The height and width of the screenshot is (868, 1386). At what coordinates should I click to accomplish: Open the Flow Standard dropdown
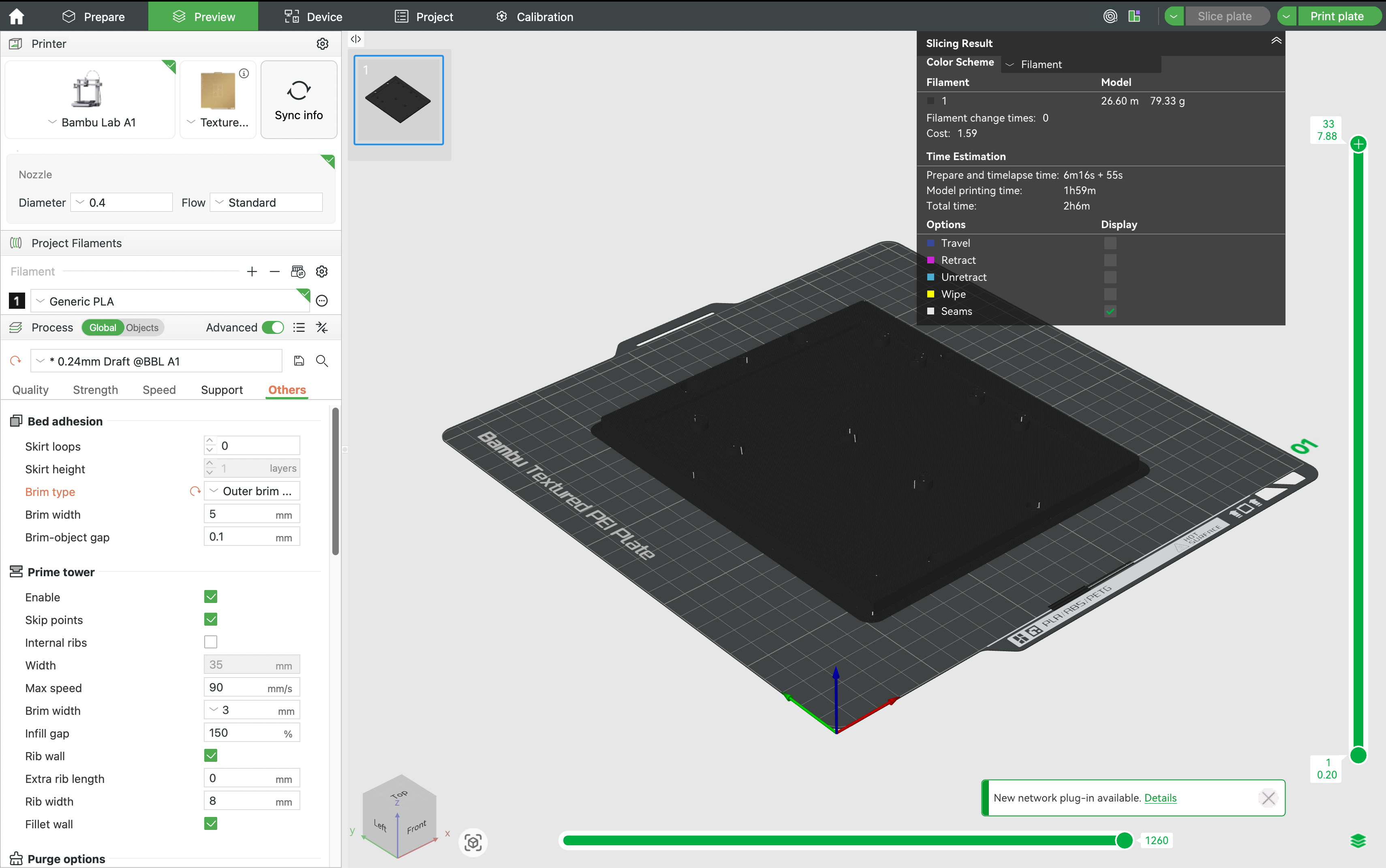pyautogui.click(x=266, y=202)
